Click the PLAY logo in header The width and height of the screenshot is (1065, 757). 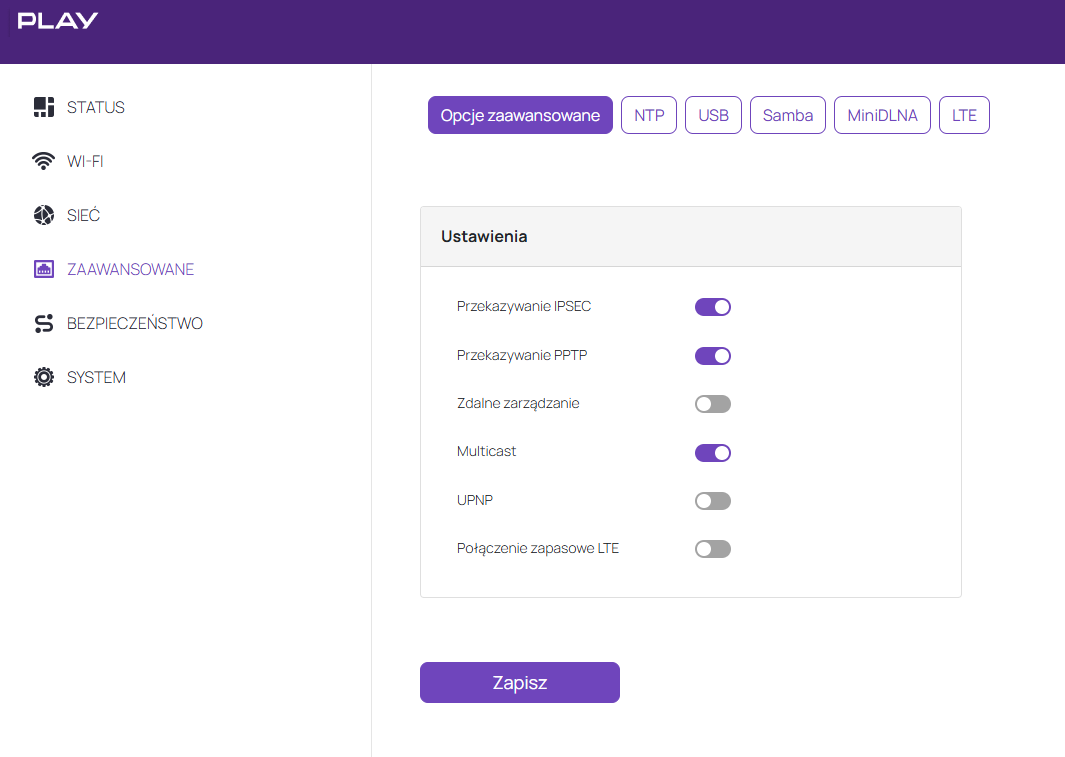pos(58,20)
